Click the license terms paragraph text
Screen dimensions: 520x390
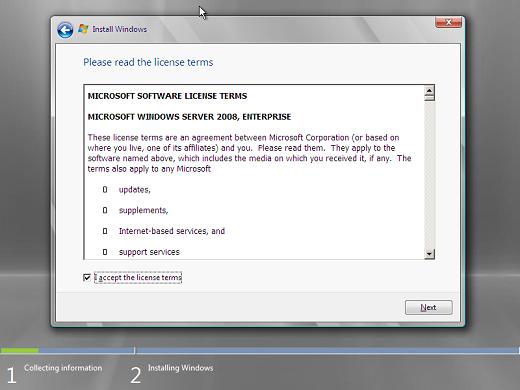[249, 153]
